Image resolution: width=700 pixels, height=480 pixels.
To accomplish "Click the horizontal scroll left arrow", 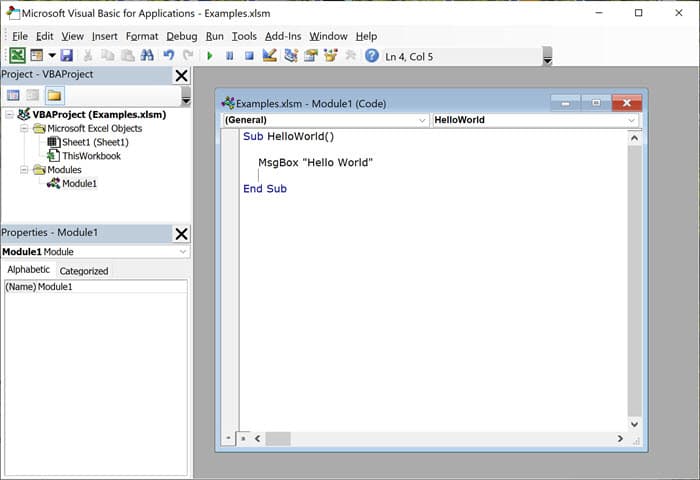I will [258, 438].
